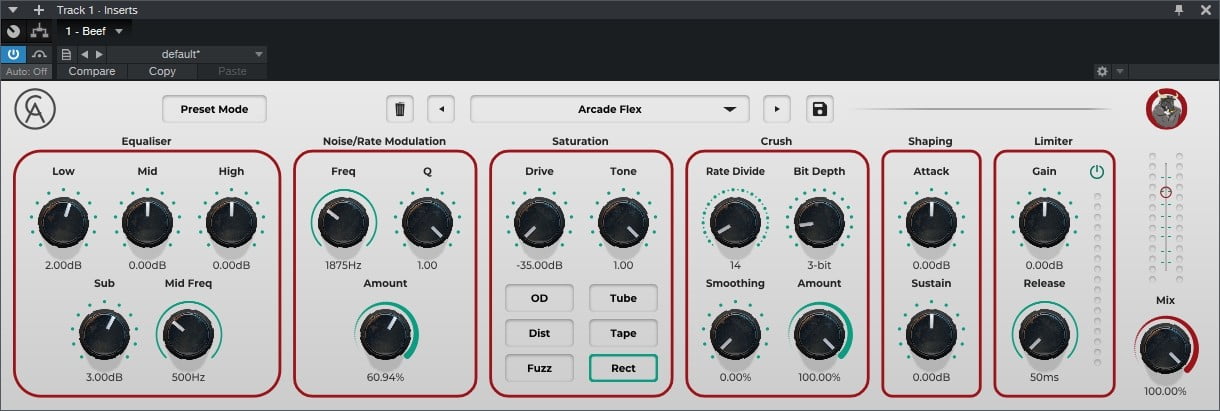
Task: Click the Preset Mode button
Action: (x=214, y=109)
